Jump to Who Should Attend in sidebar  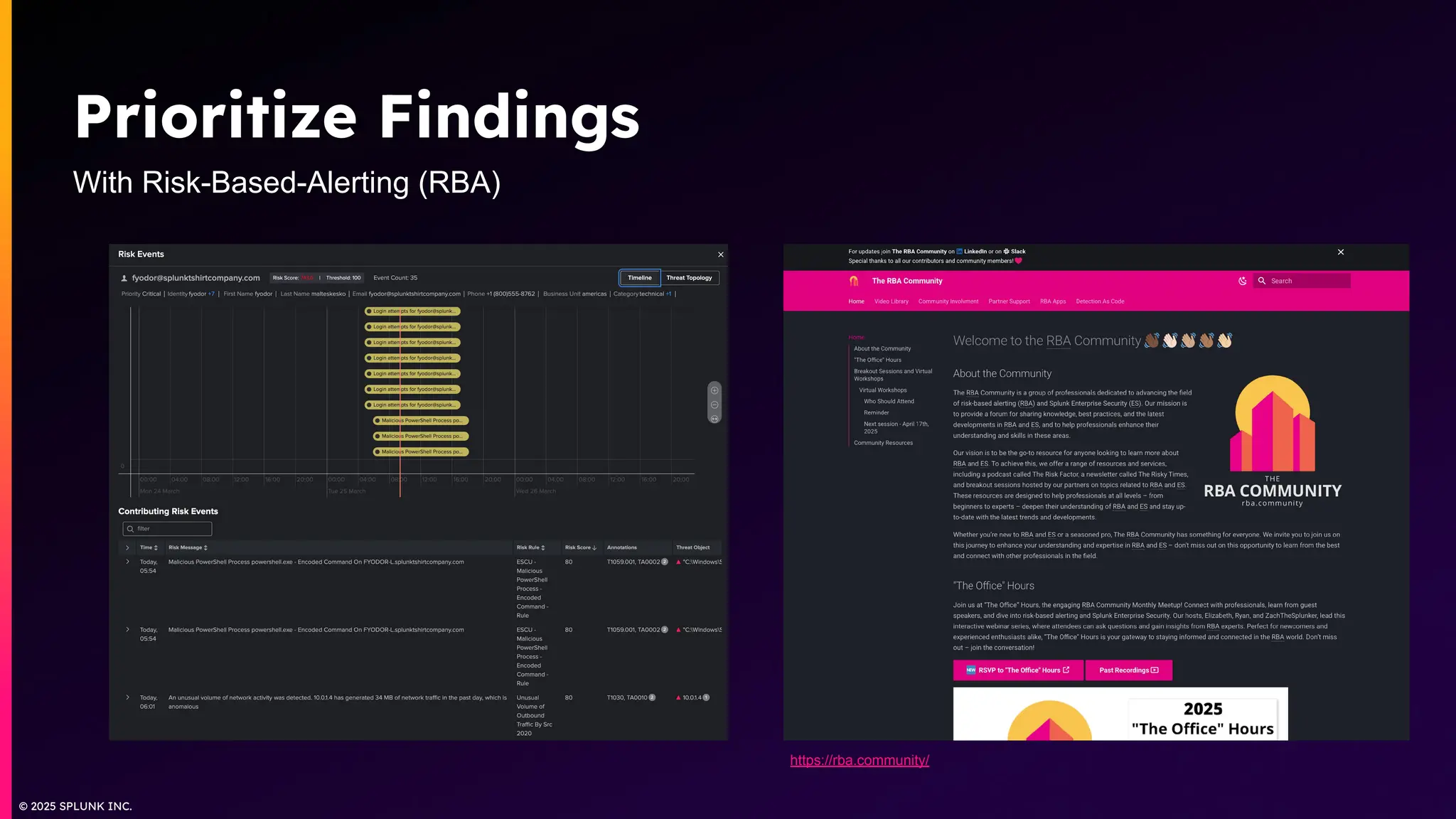(x=889, y=402)
